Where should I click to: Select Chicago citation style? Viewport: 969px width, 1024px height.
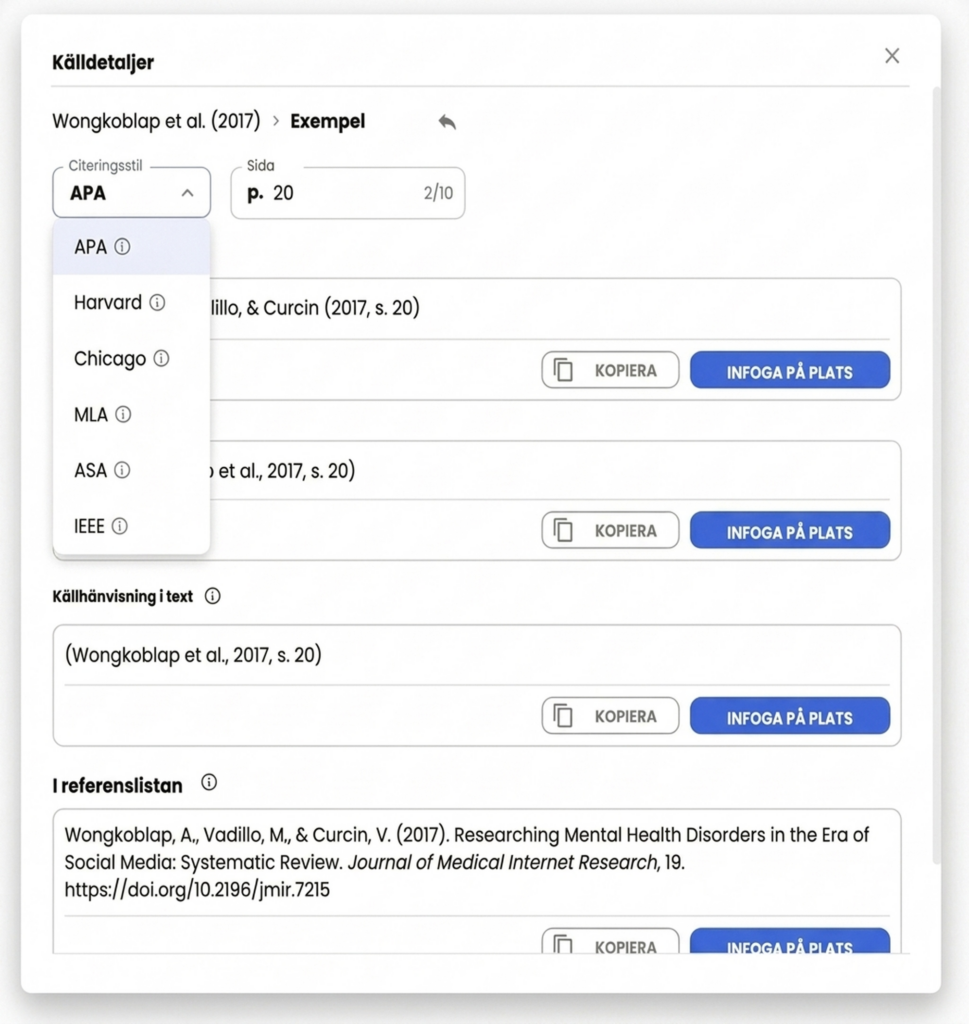(131, 359)
